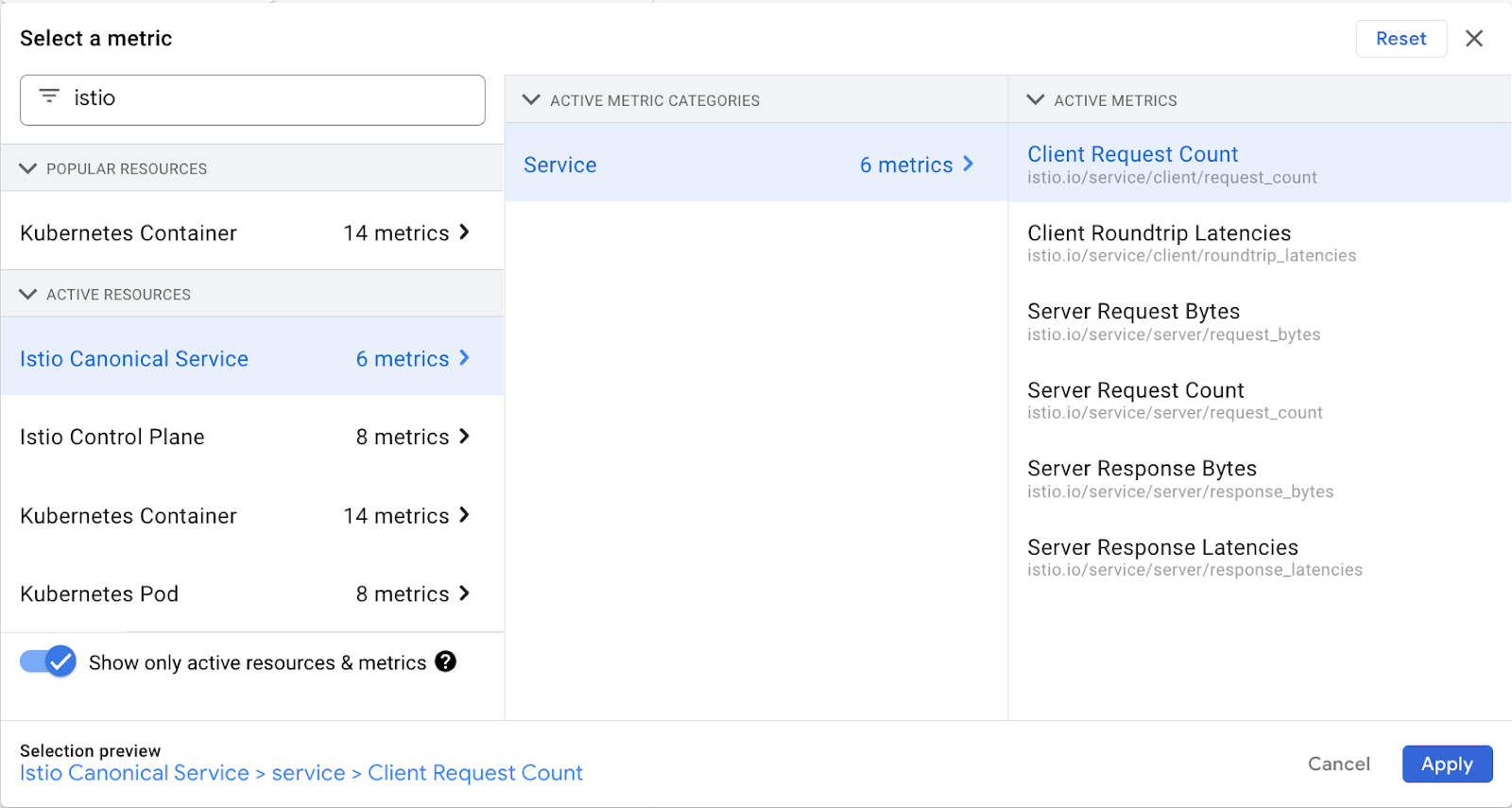
Task: Select Istio Control Plane resource
Action: pos(252,437)
